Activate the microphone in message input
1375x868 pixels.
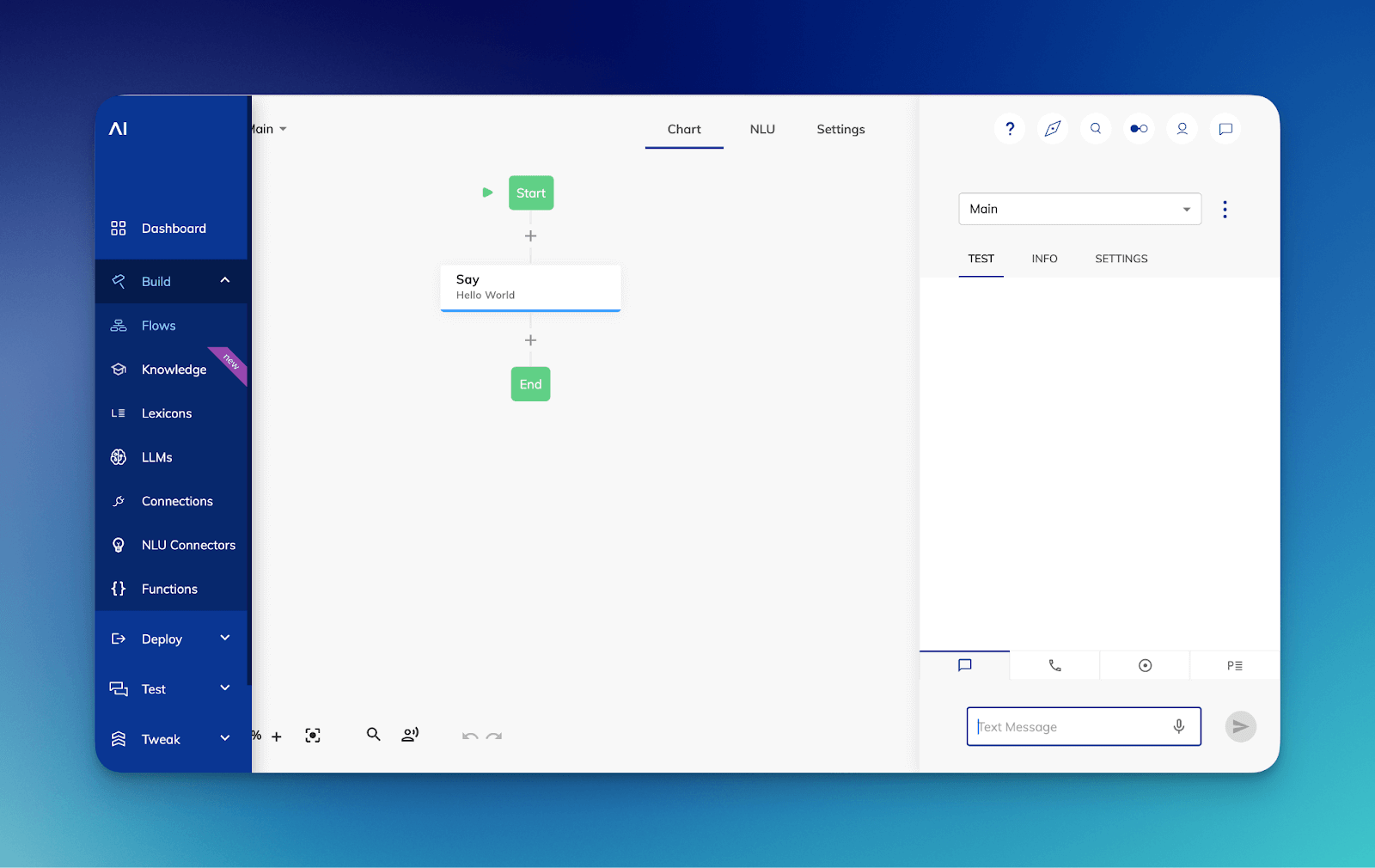coord(1179,726)
